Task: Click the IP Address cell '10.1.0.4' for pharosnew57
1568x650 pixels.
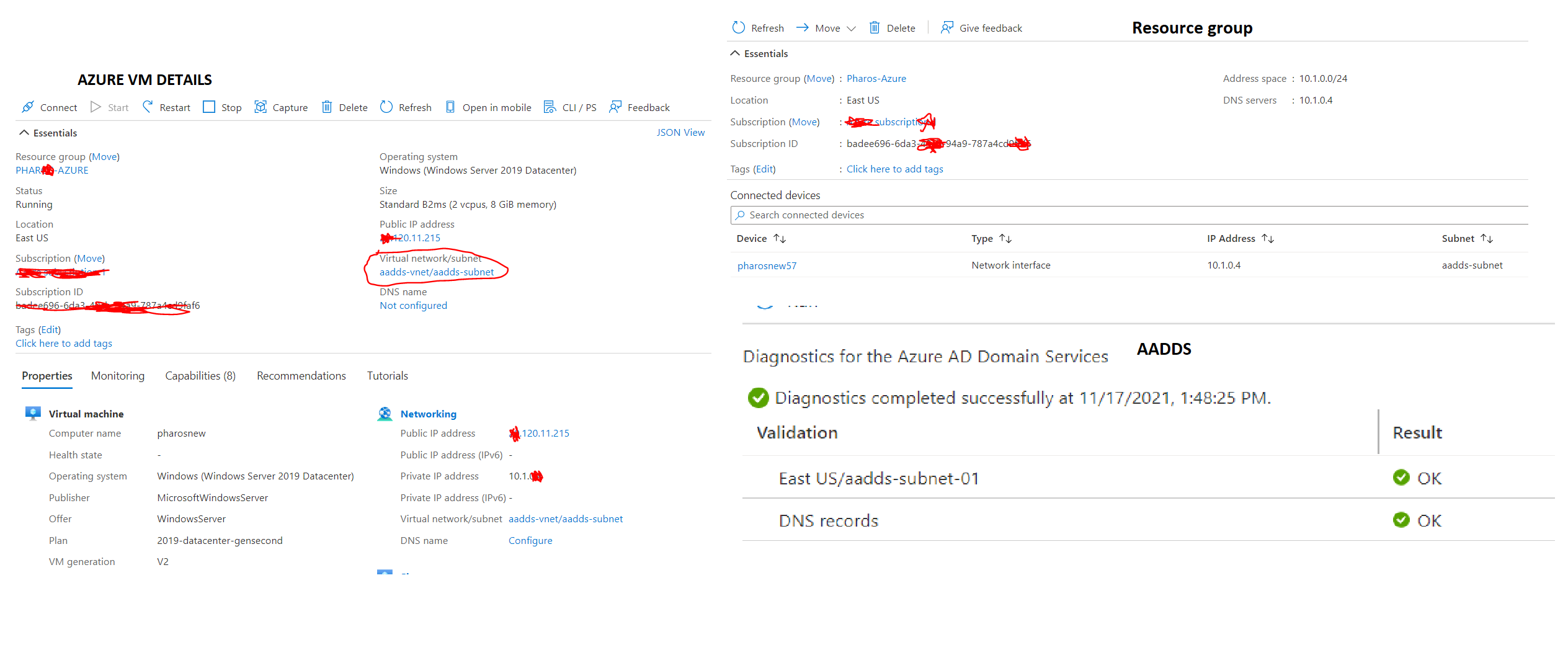Action: point(1224,265)
